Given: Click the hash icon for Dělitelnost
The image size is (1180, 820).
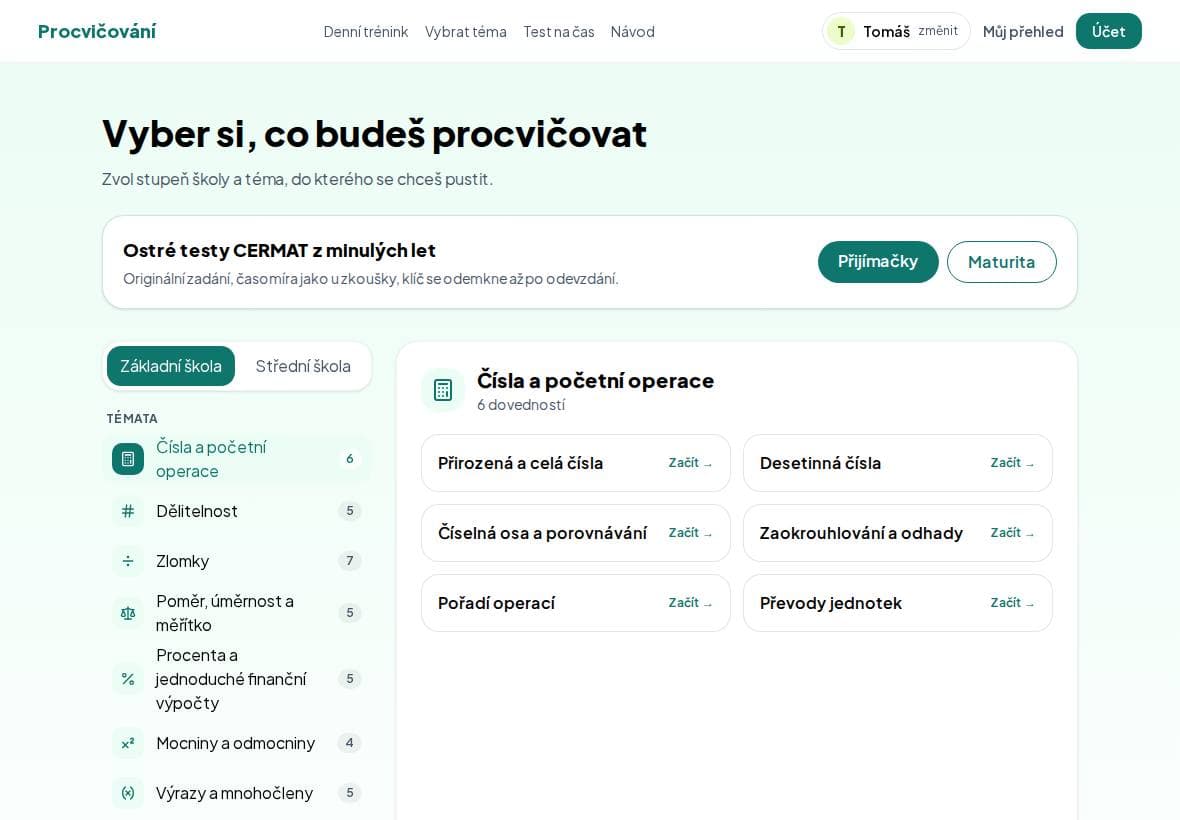Looking at the screenshot, I should pos(128,512).
